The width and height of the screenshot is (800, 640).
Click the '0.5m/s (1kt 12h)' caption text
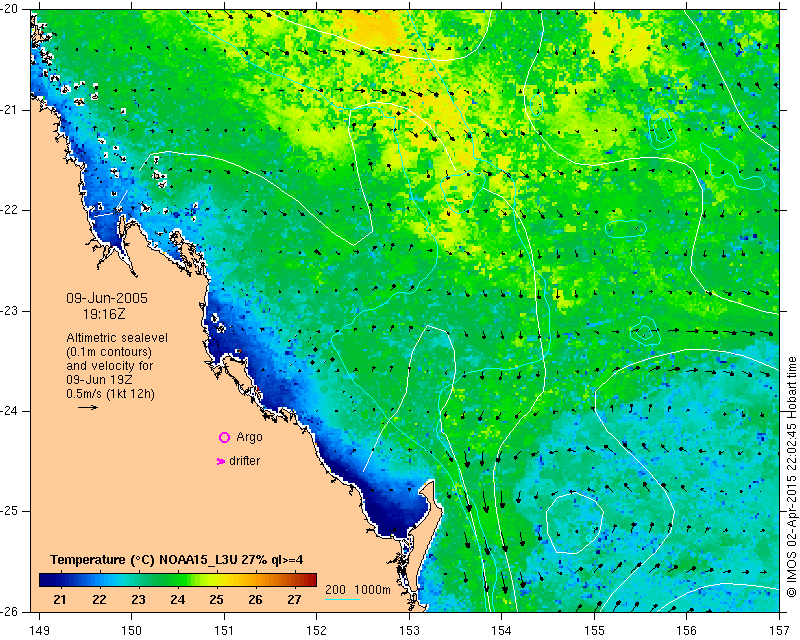[111, 393]
